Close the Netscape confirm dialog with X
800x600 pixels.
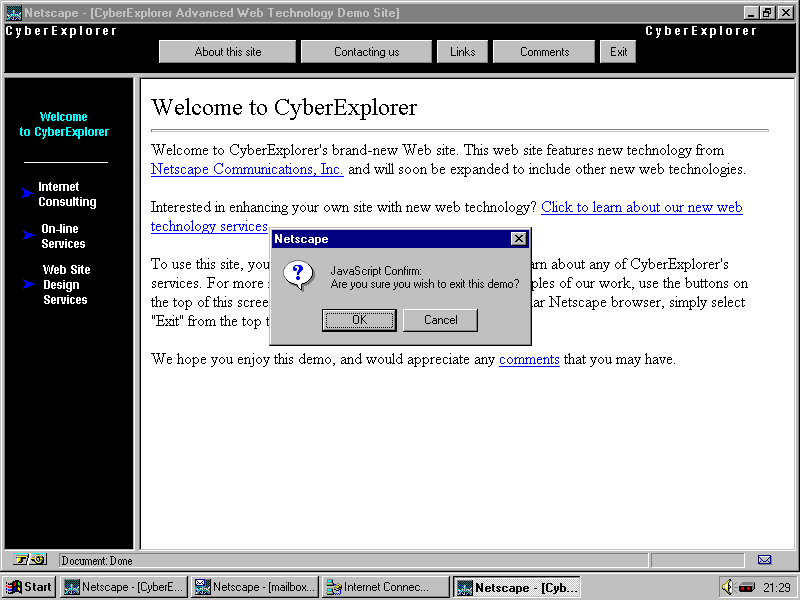click(x=518, y=239)
